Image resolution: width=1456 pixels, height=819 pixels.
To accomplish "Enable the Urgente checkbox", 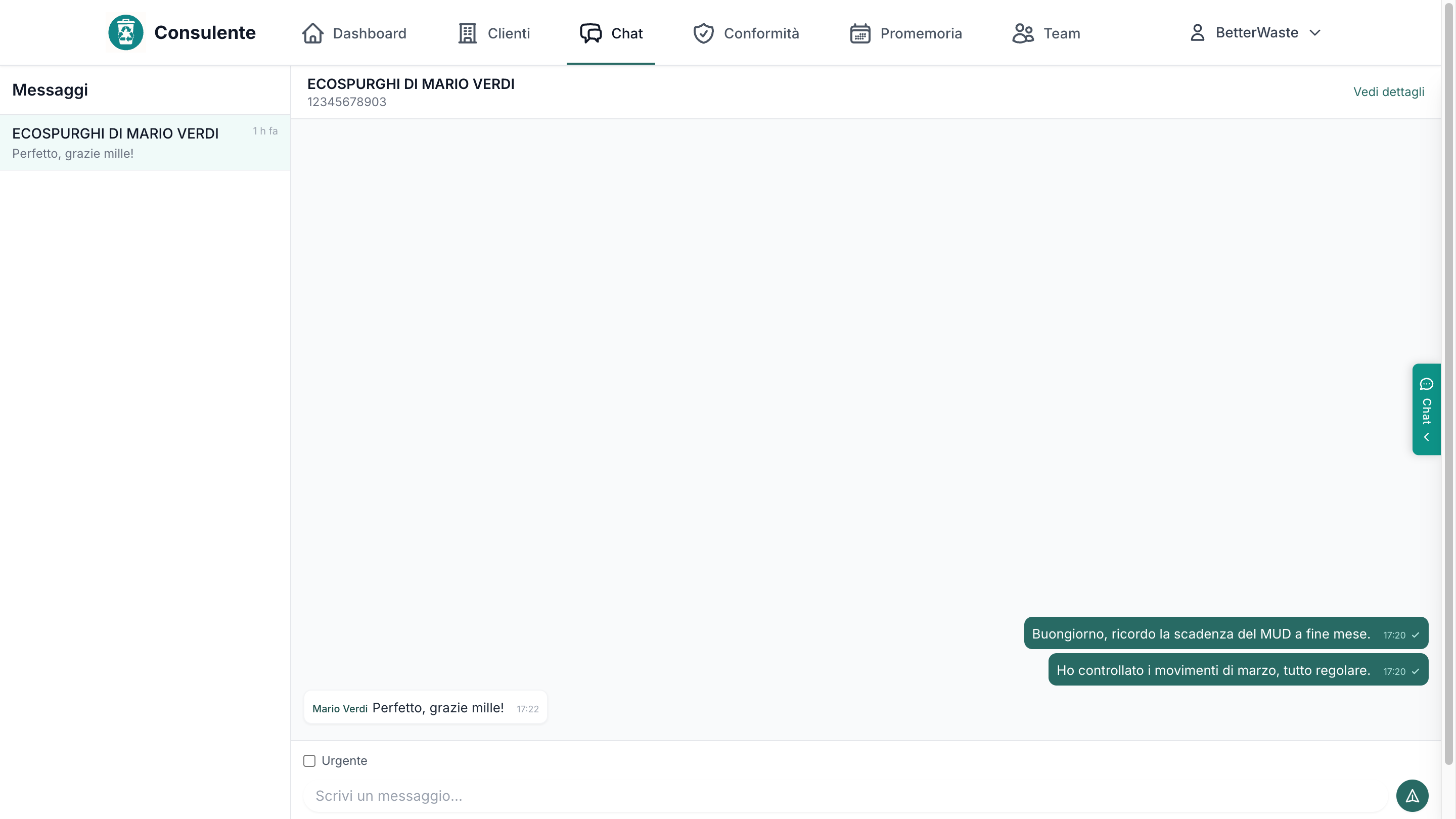I will point(309,761).
